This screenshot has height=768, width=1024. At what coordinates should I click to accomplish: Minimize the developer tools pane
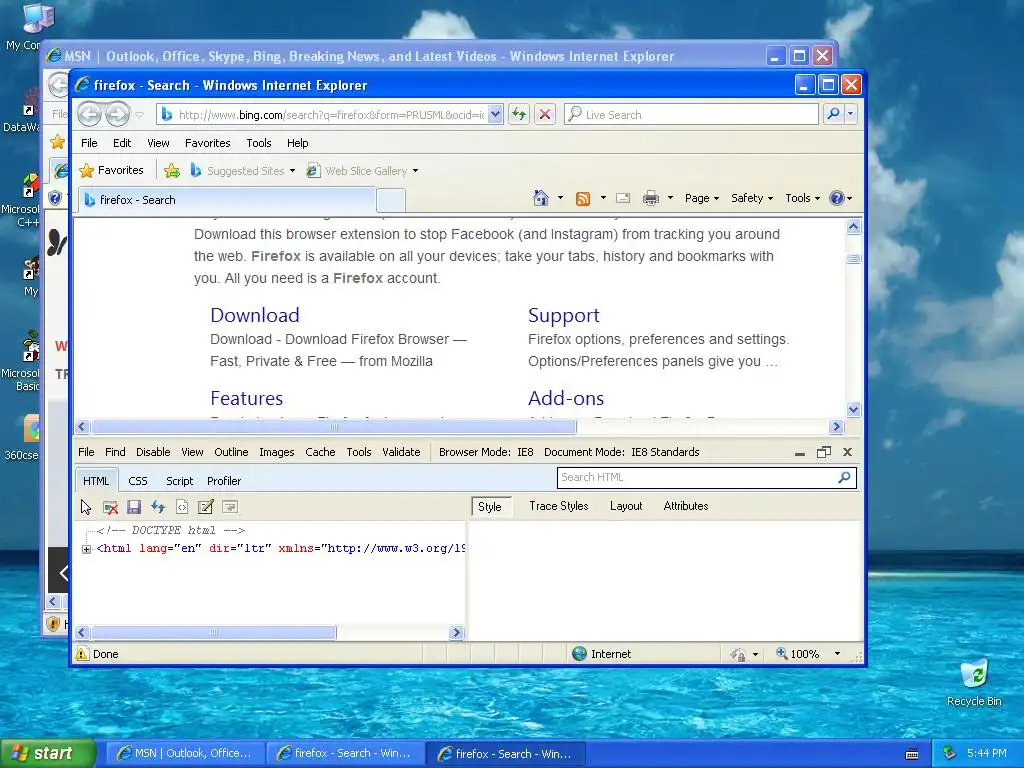[x=800, y=453]
